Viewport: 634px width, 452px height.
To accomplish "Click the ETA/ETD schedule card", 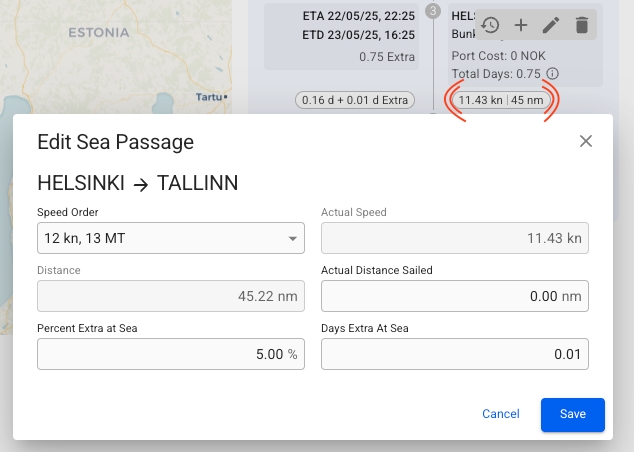I will 343,35.
